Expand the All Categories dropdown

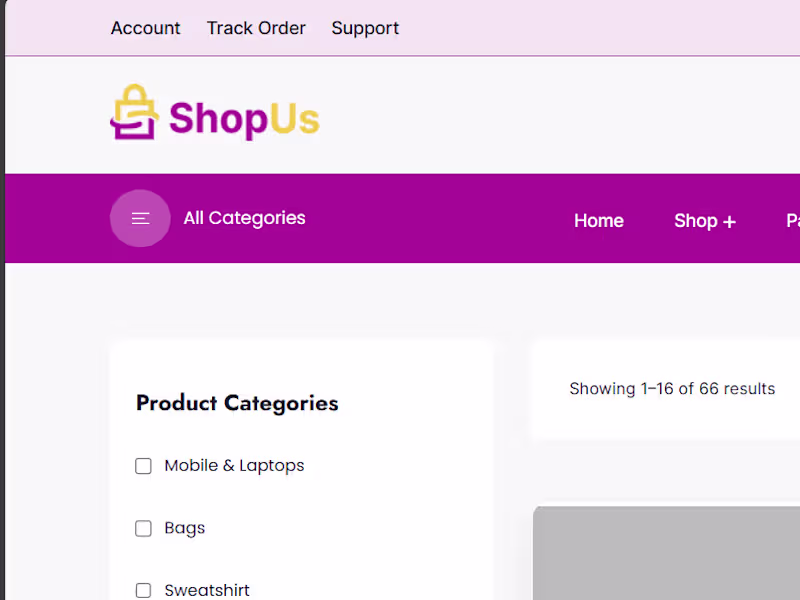coord(244,218)
